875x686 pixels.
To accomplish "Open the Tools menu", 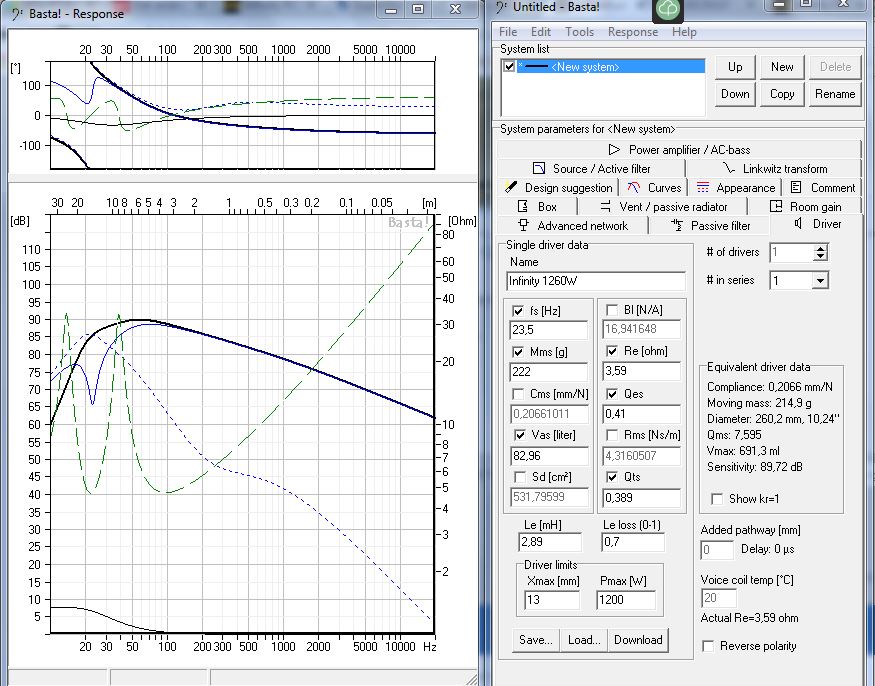I will pos(579,32).
